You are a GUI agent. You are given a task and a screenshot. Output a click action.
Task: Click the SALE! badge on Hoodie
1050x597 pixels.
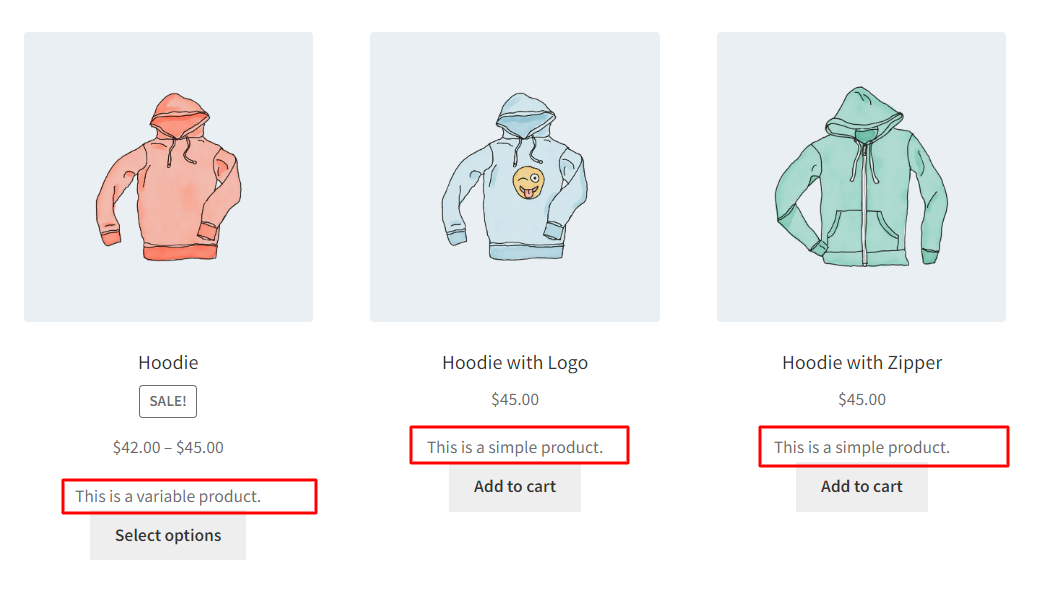click(x=167, y=401)
